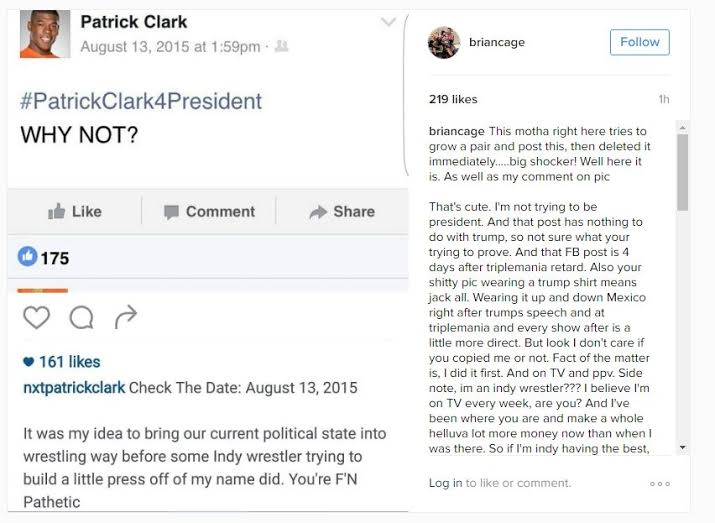
Task: Click the Facebook Share button
Action: point(342,212)
